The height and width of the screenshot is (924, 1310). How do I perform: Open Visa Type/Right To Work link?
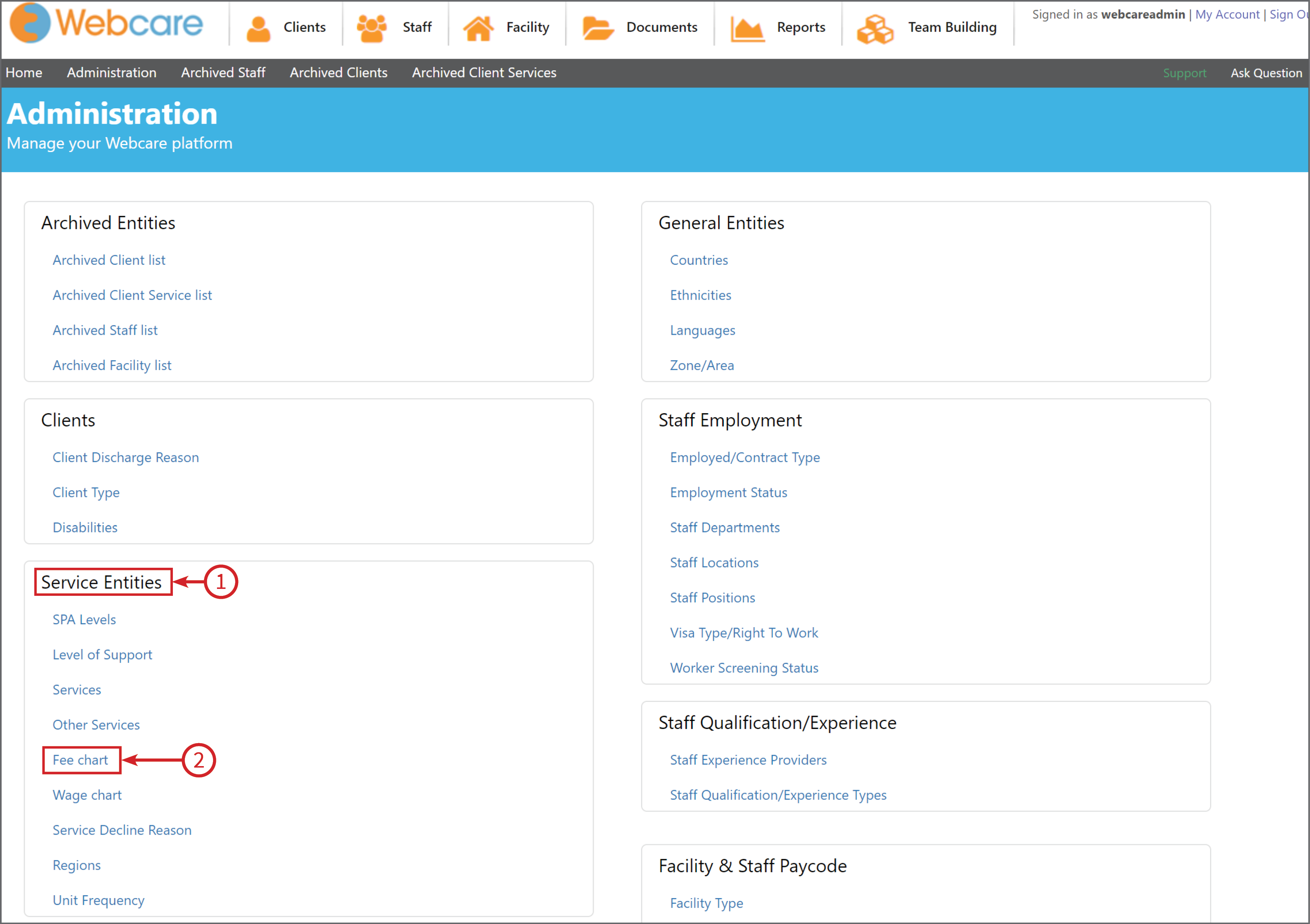[x=744, y=633]
